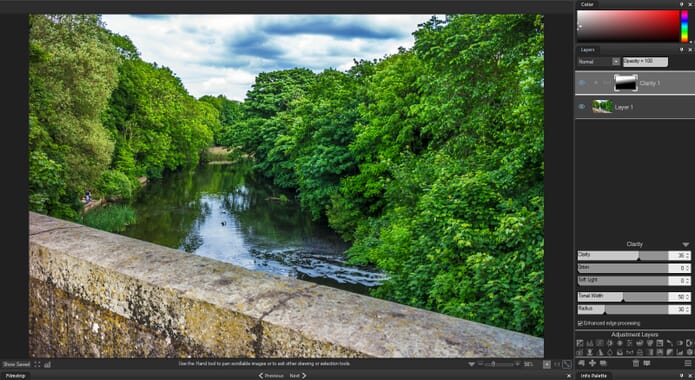Click the fit image zoom icon
The width and height of the screenshot is (695, 380).
pos(547,364)
